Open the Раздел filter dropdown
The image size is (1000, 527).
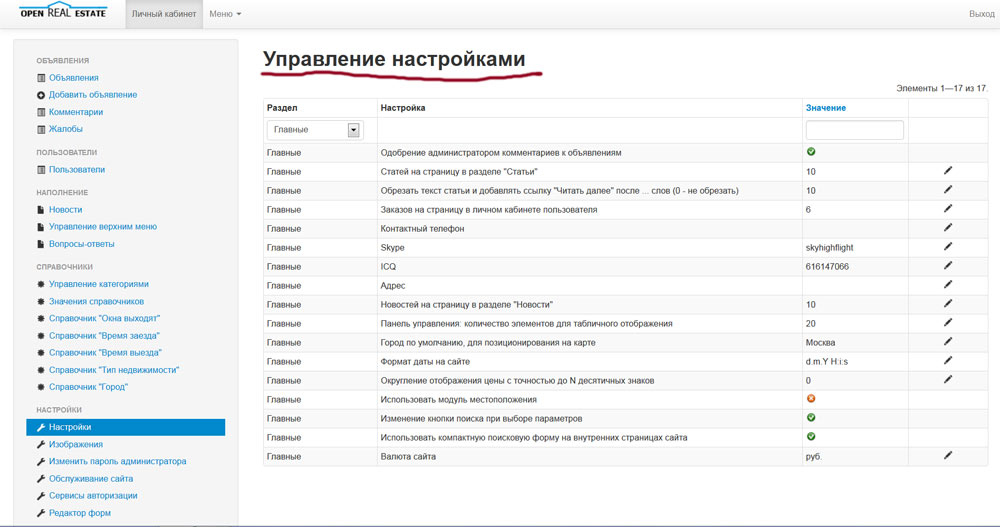313,130
